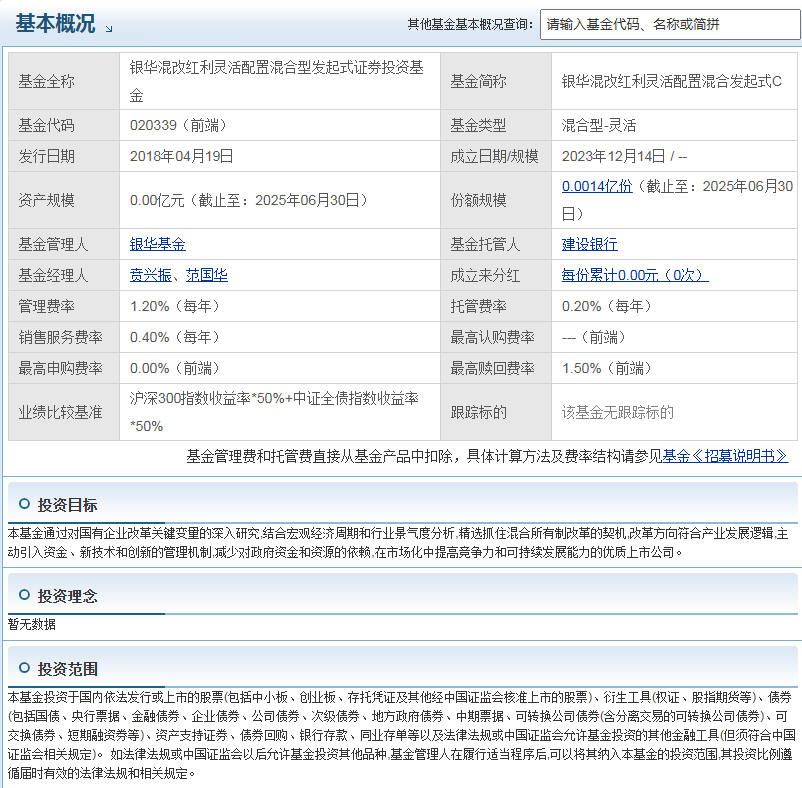Click the 基金托管人 label cell
802x788 pixels.
[496, 244]
